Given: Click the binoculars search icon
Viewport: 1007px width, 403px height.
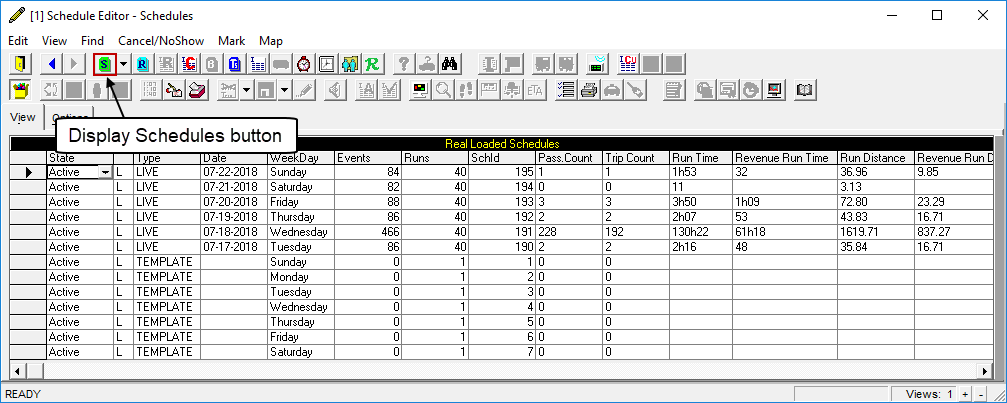Looking at the screenshot, I should tap(448, 64).
